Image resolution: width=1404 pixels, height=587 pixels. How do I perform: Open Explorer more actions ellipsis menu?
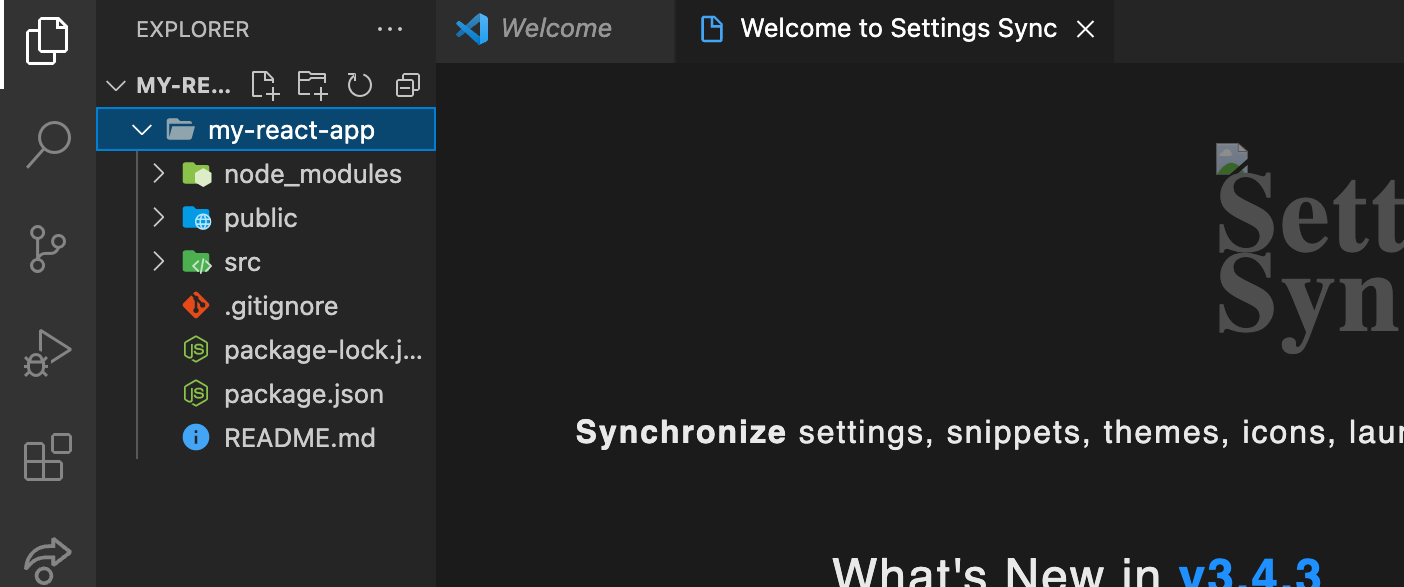pyautogui.click(x=389, y=30)
